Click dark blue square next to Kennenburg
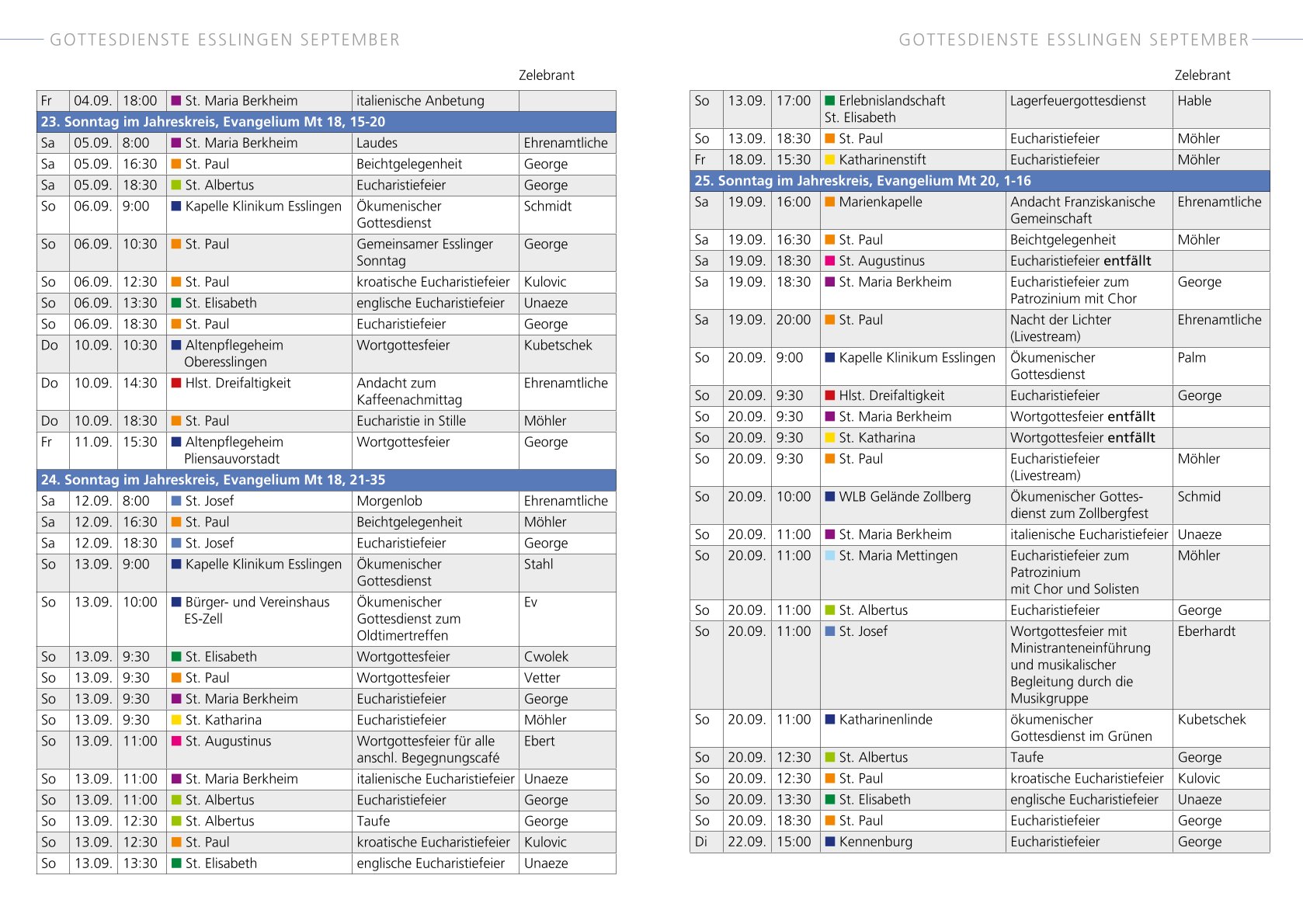Image resolution: width=1303 pixels, height=924 pixels. click(x=830, y=841)
